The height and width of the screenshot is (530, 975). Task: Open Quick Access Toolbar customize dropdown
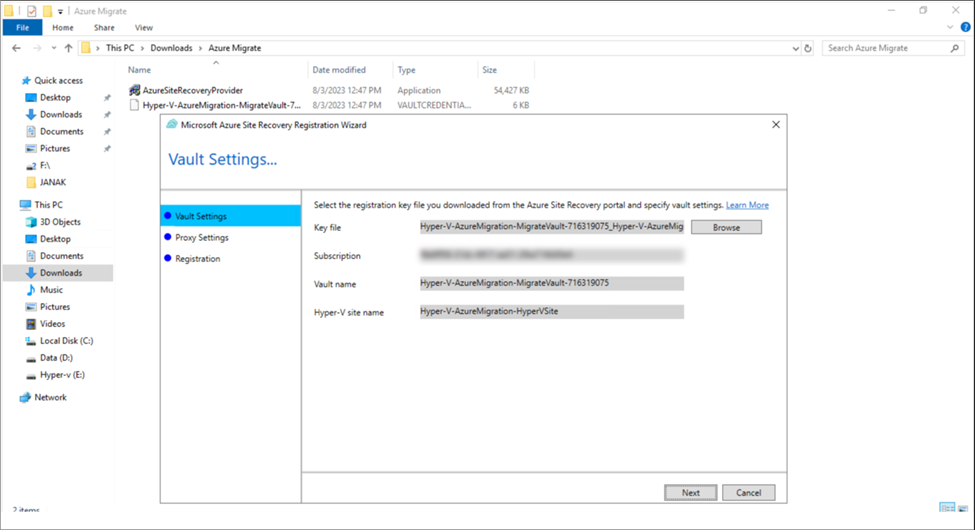click(60, 11)
